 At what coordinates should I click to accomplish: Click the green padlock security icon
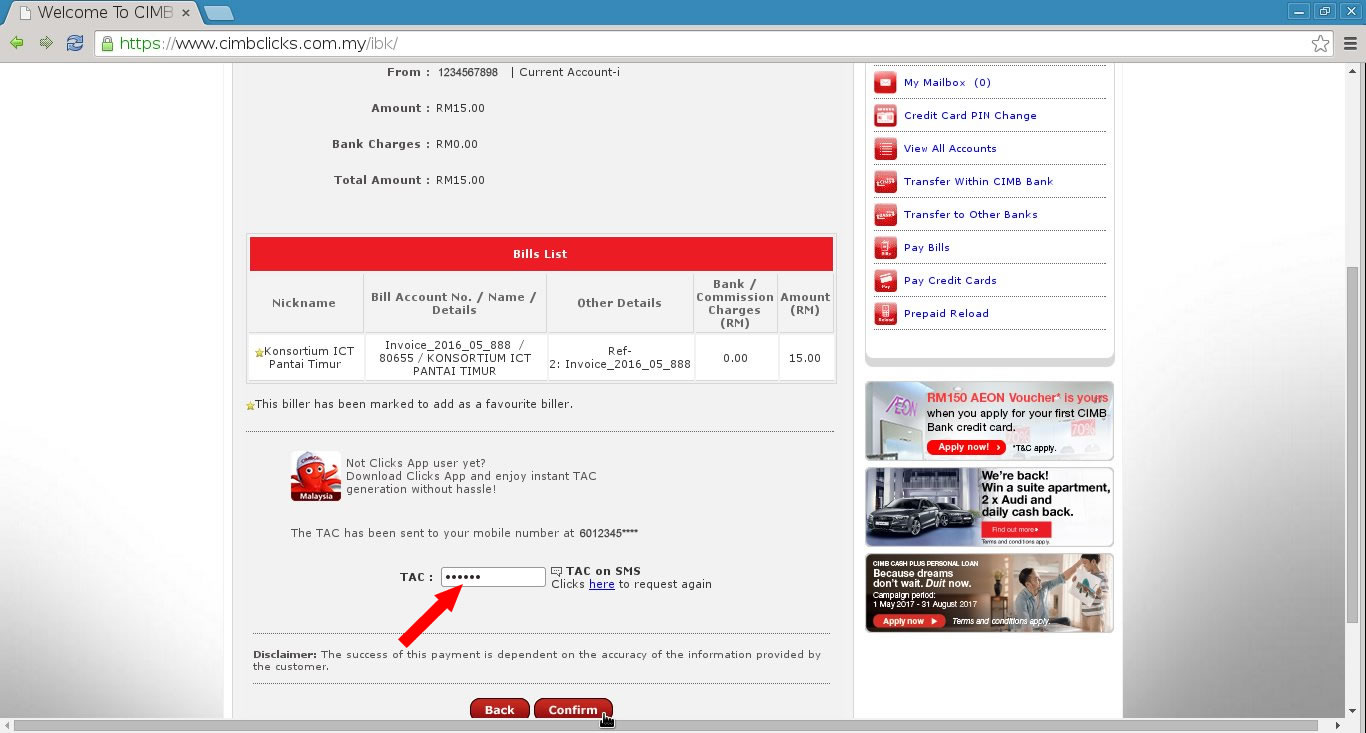(x=108, y=43)
